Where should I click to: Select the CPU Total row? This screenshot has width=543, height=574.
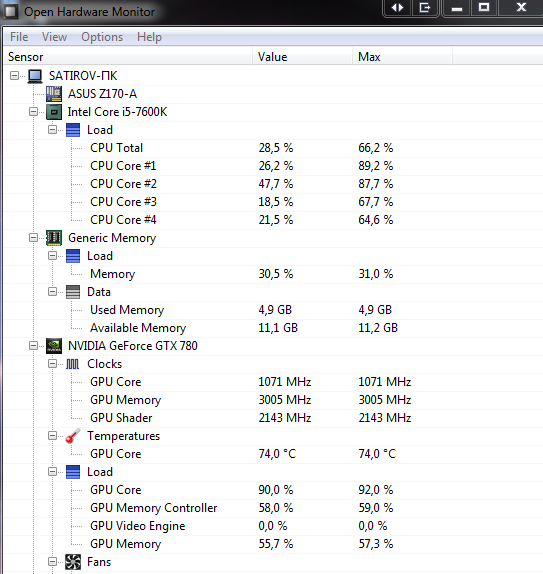click(x=273, y=148)
